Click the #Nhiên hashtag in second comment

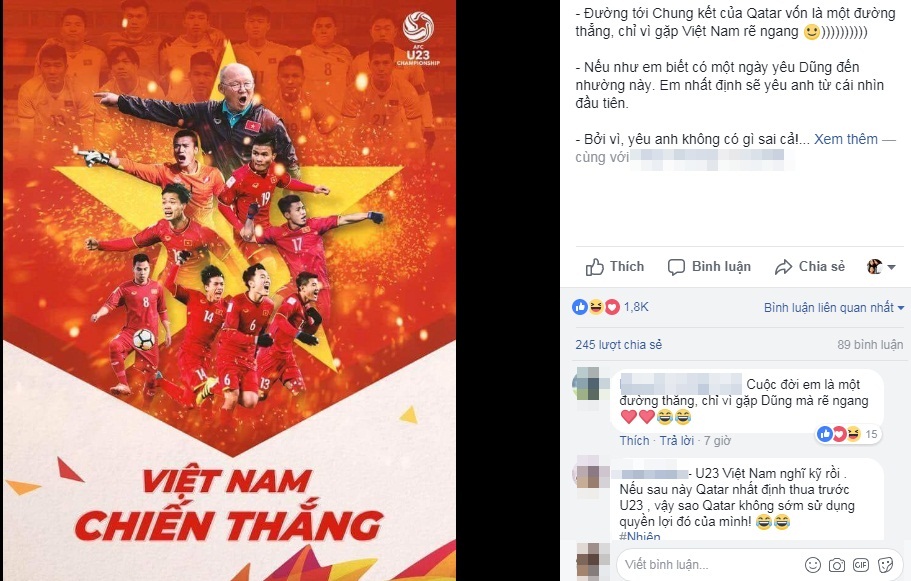tap(640, 536)
